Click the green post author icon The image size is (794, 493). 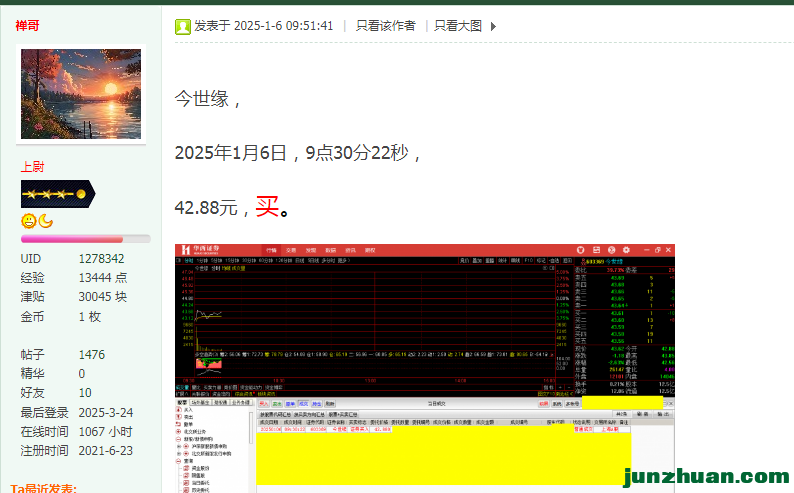[182, 26]
